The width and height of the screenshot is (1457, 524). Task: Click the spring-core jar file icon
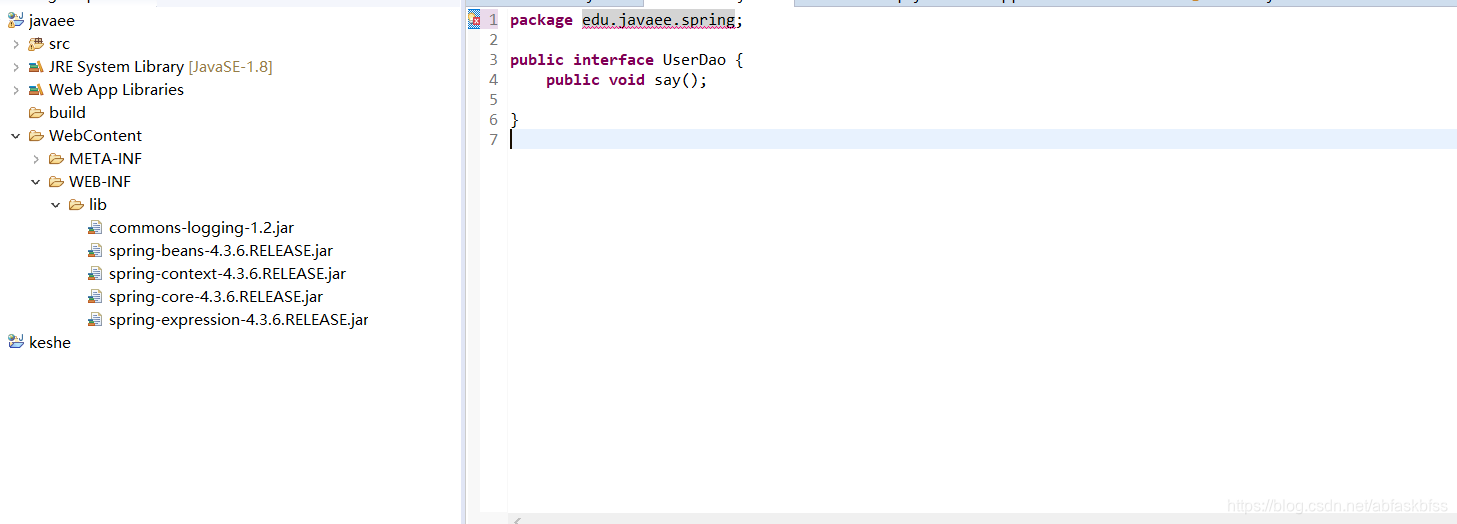(x=95, y=296)
